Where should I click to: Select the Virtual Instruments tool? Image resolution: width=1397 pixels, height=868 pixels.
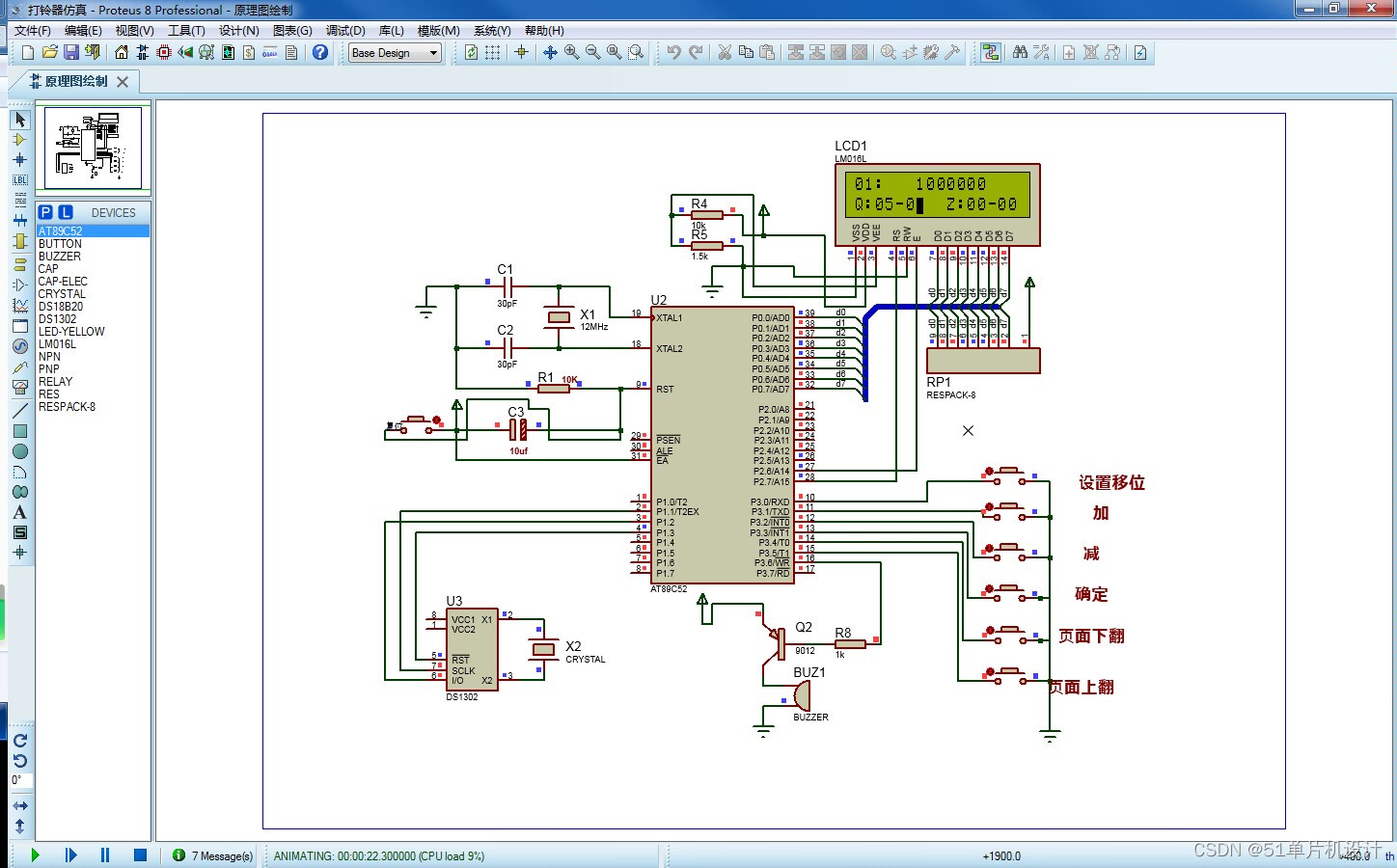(x=20, y=387)
